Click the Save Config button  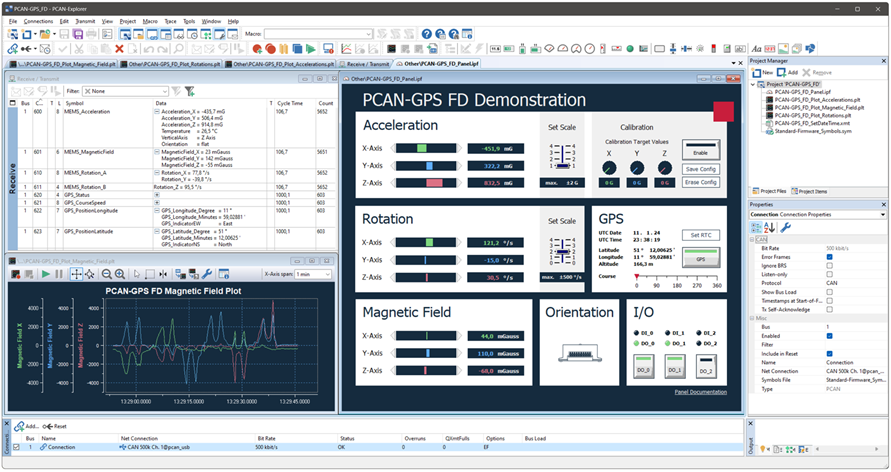click(701, 169)
